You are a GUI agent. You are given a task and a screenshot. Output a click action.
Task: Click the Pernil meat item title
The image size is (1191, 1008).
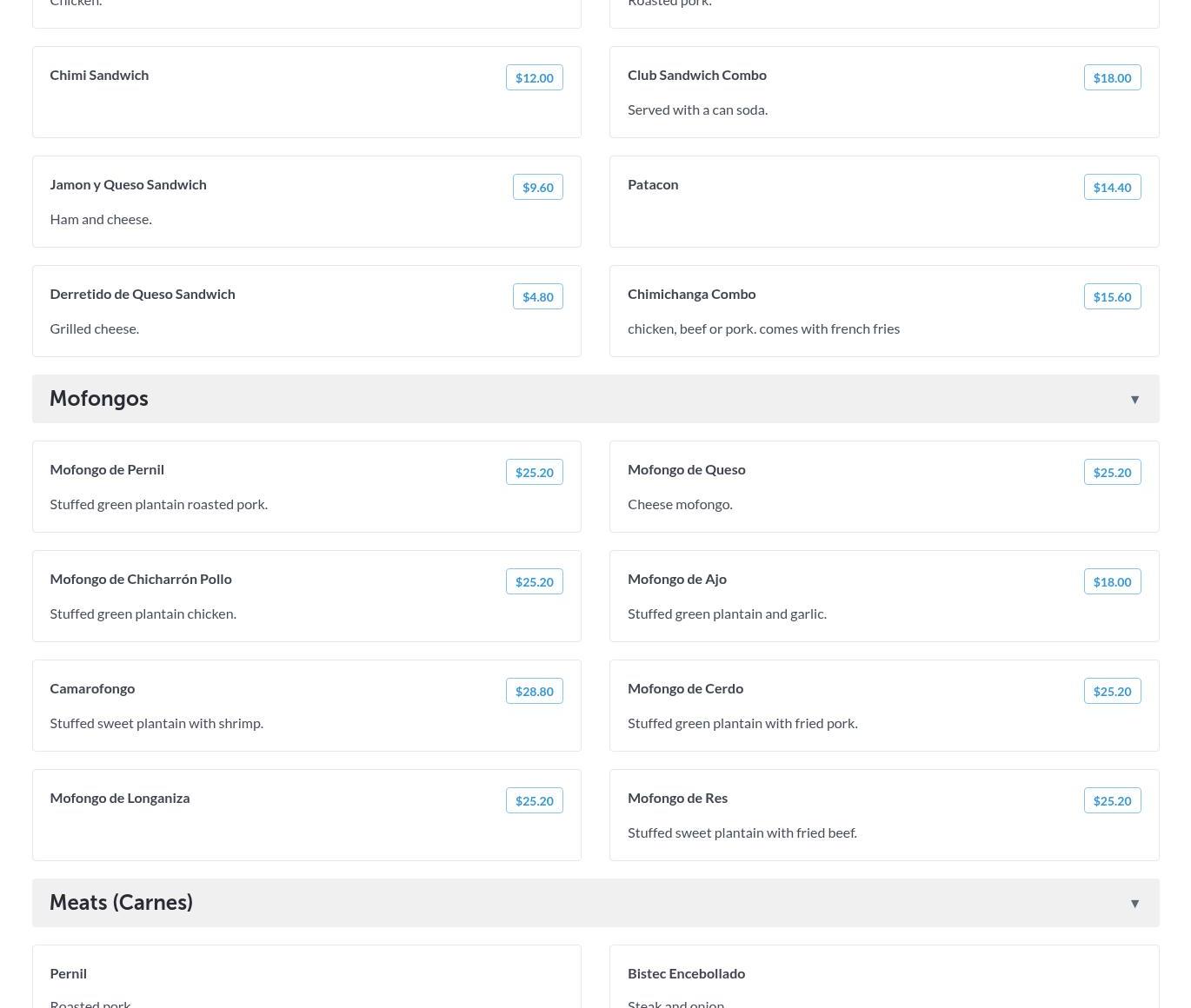[x=68, y=974]
